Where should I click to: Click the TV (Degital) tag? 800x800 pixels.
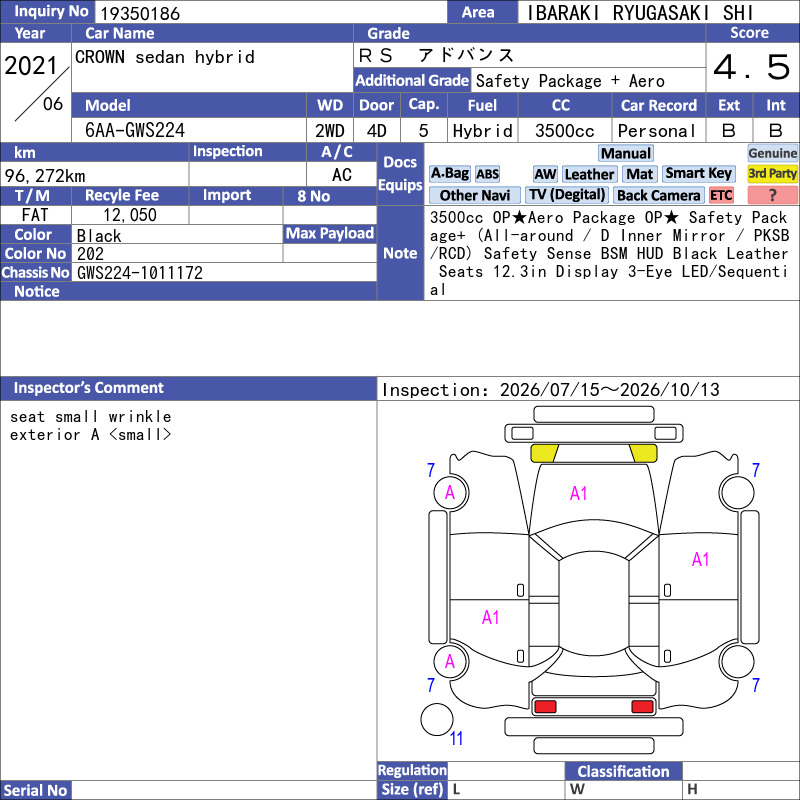pos(567,195)
